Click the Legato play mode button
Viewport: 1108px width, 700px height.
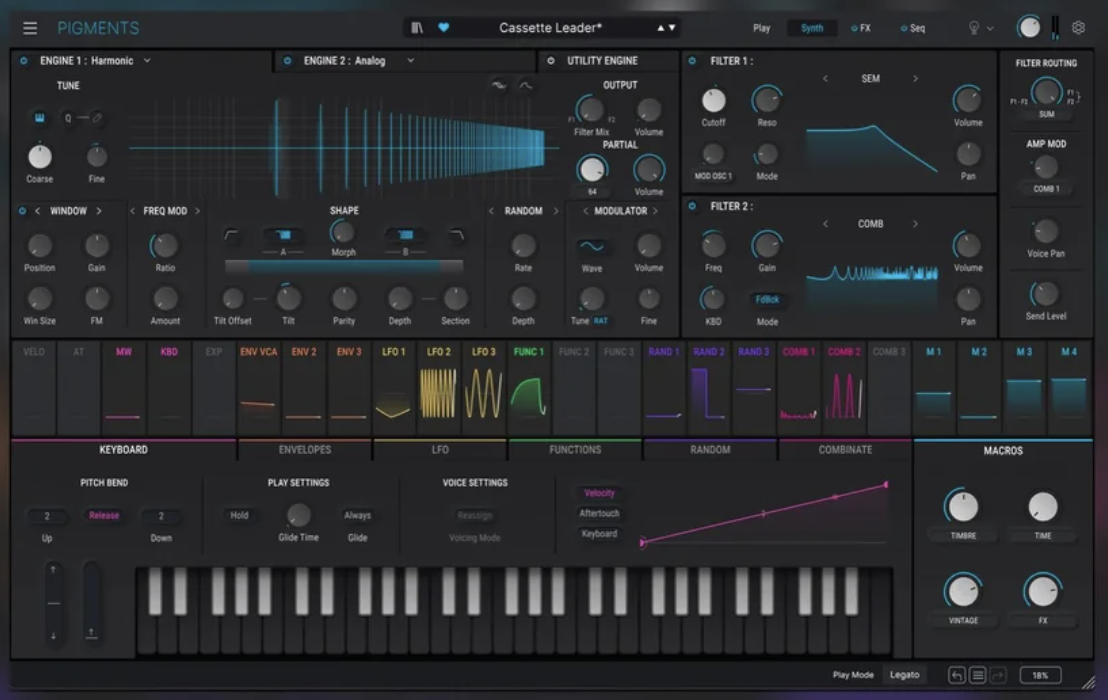coord(904,675)
